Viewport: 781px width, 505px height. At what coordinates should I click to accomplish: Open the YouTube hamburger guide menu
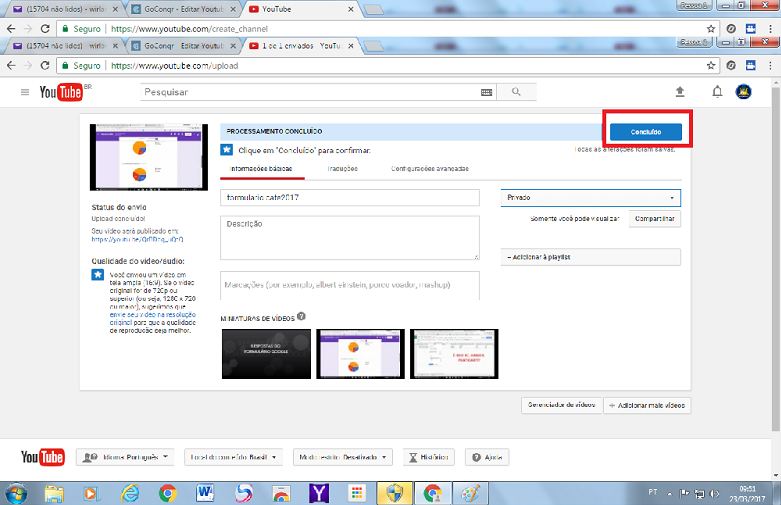click(x=25, y=92)
